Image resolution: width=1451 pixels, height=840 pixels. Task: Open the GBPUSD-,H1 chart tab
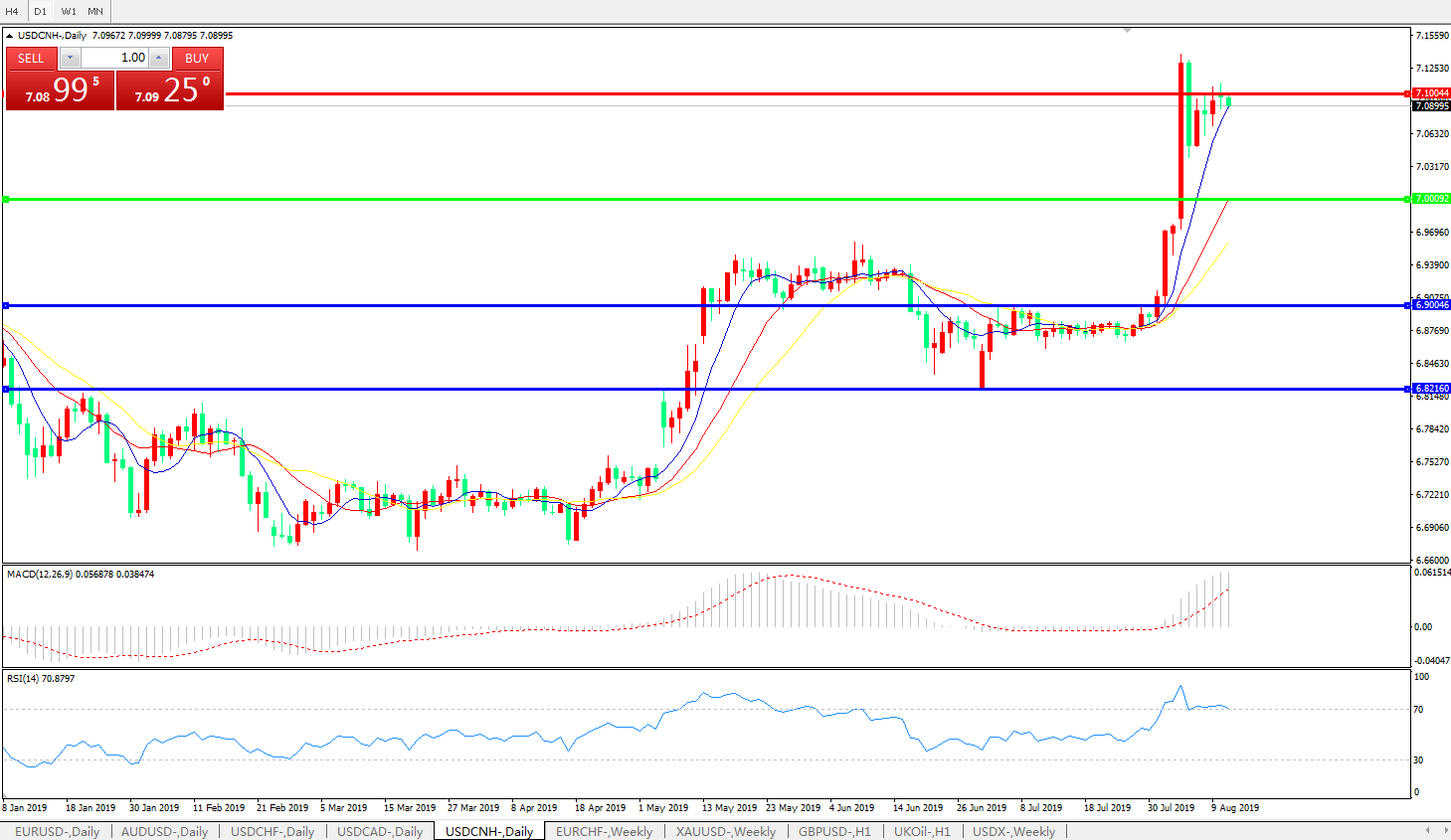tap(833, 831)
